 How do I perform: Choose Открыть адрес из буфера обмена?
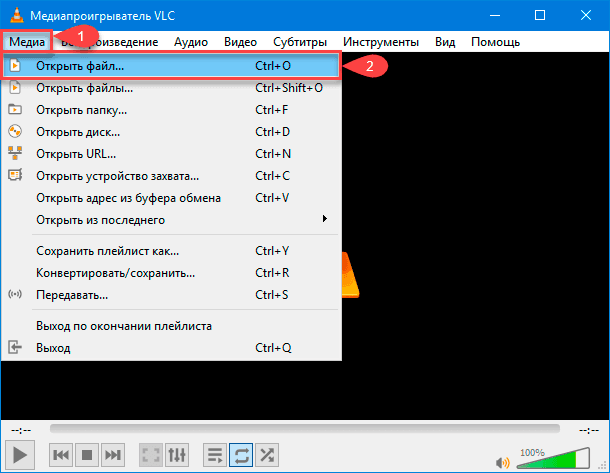point(171,198)
